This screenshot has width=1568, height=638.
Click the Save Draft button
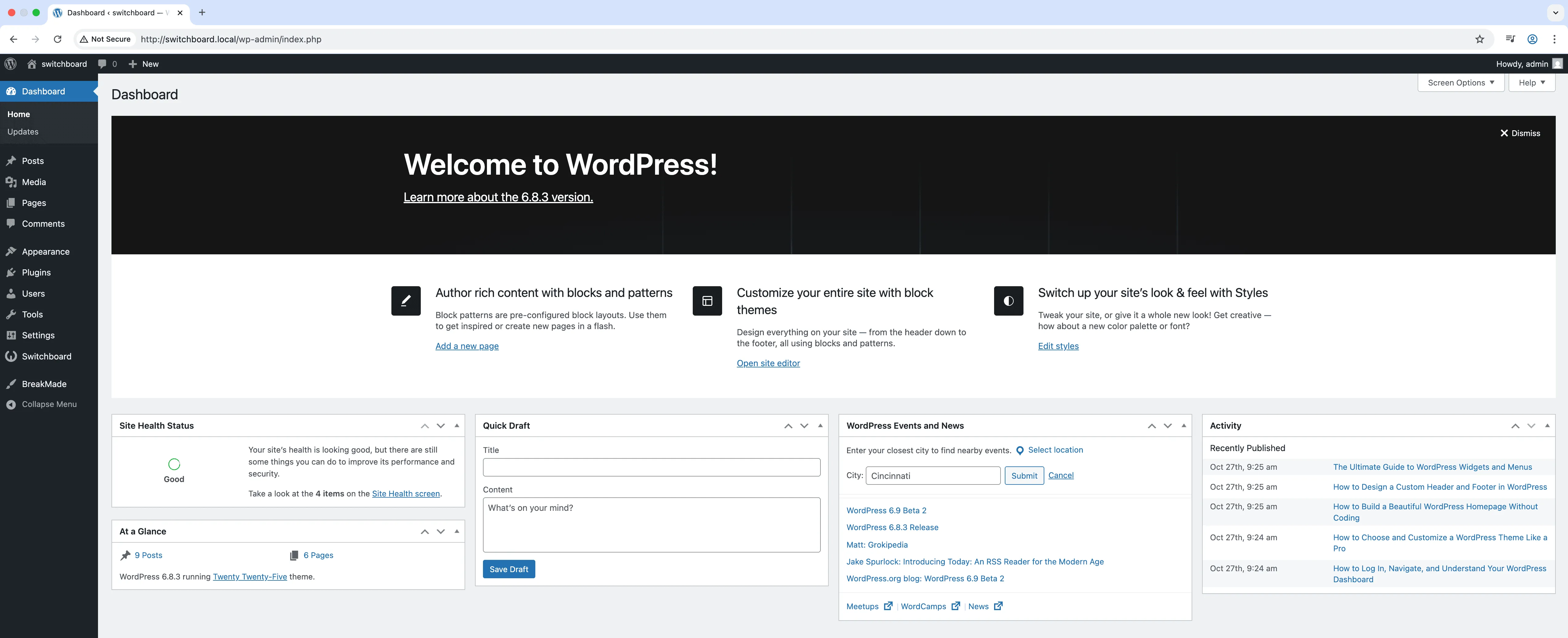click(x=508, y=569)
